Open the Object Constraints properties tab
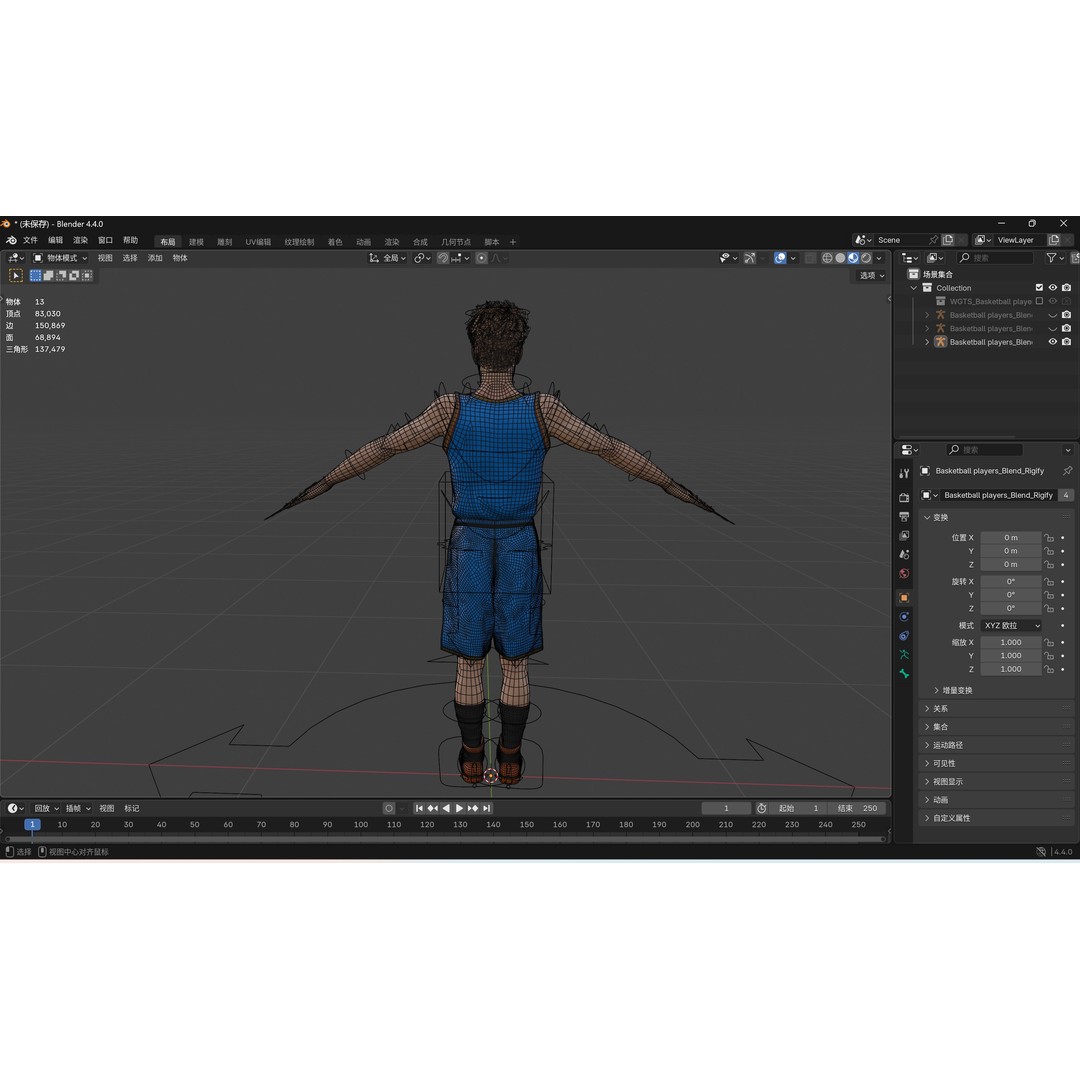This screenshot has width=1080, height=1080. pyautogui.click(x=904, y=636)
